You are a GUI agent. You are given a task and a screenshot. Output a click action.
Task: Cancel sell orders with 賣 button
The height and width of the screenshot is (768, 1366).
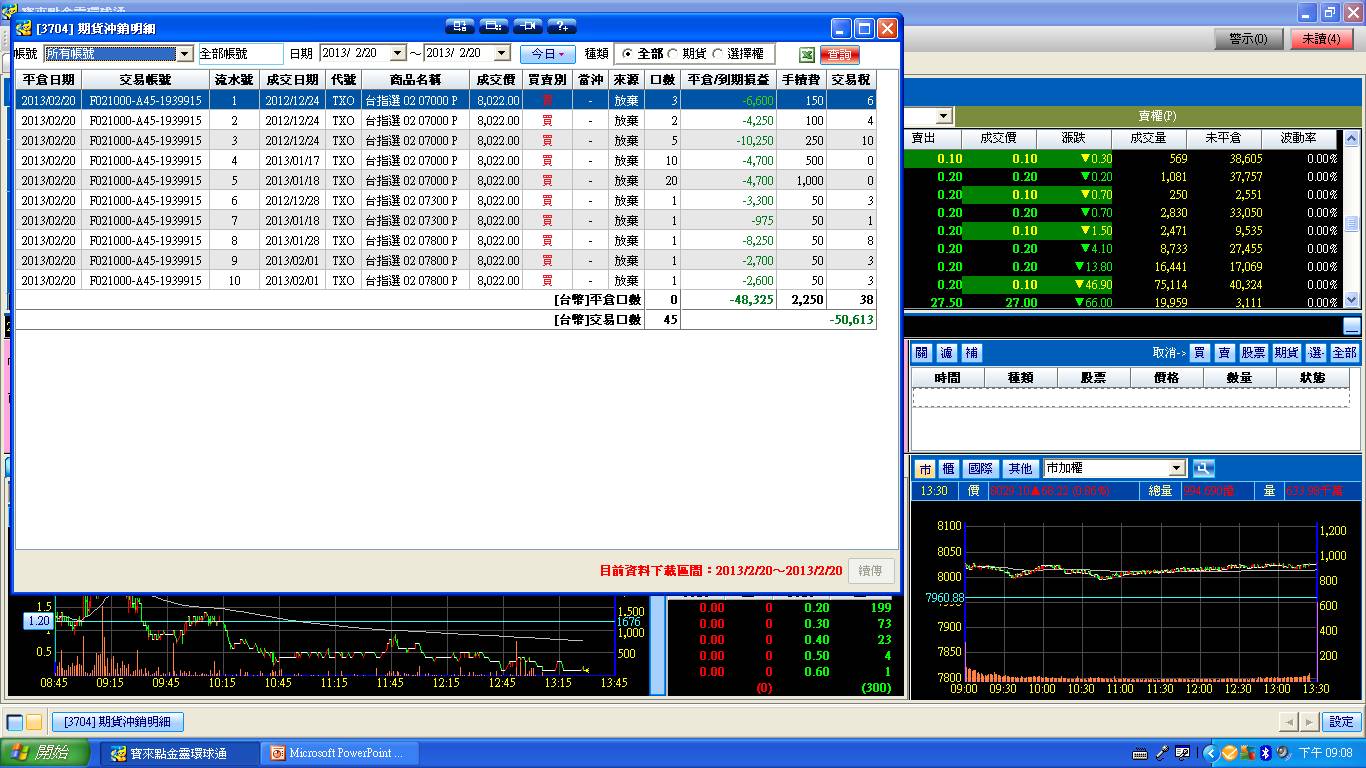tap(1224, 352)
